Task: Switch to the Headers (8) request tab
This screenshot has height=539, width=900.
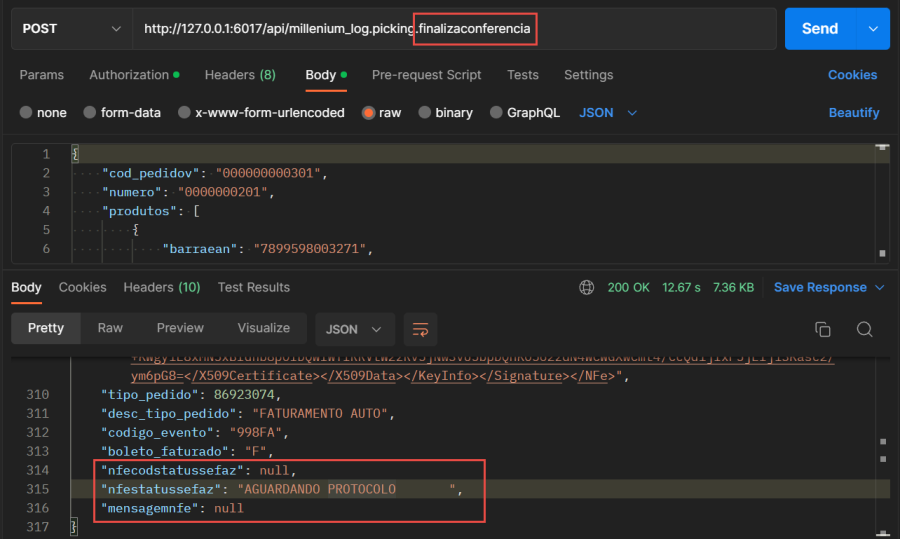Action: coord(240,75)
